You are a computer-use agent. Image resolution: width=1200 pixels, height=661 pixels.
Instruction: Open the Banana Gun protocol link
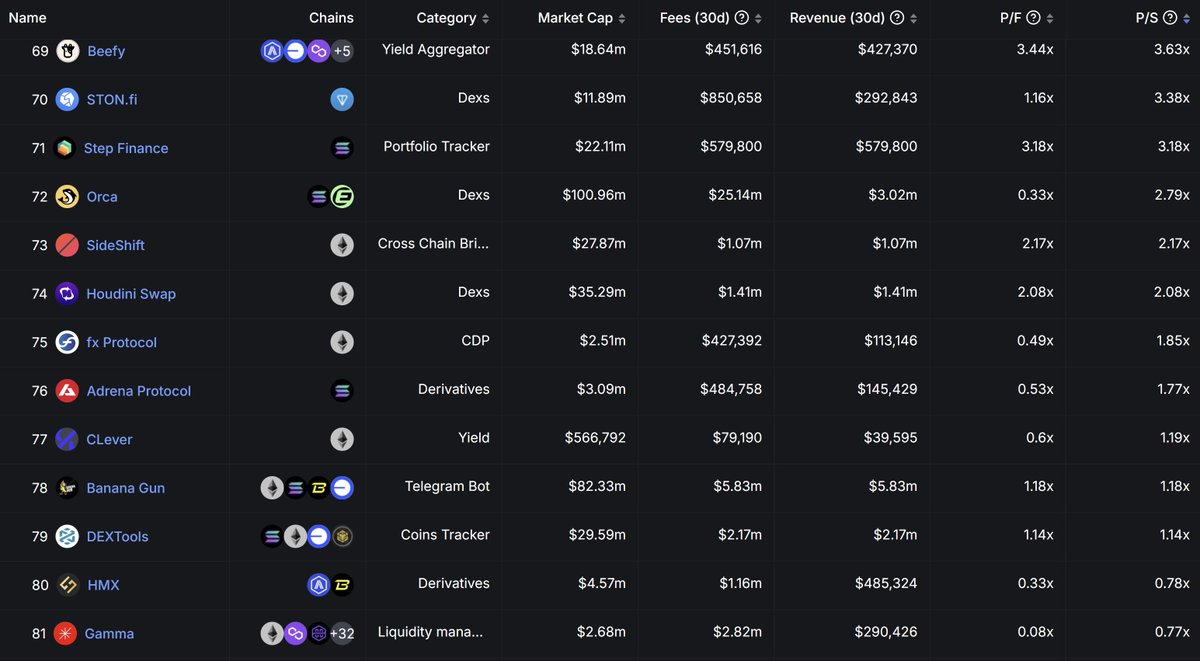pyautogui.click(x=126, y=488)
